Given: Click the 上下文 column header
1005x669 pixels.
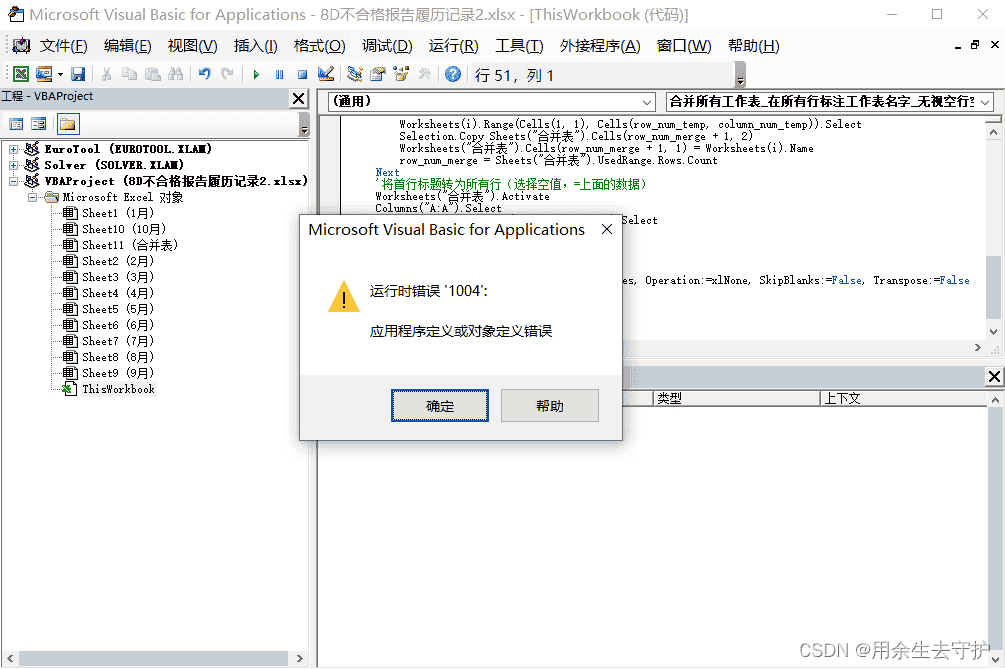Looking at the screenshot, I should click(904, 399).
